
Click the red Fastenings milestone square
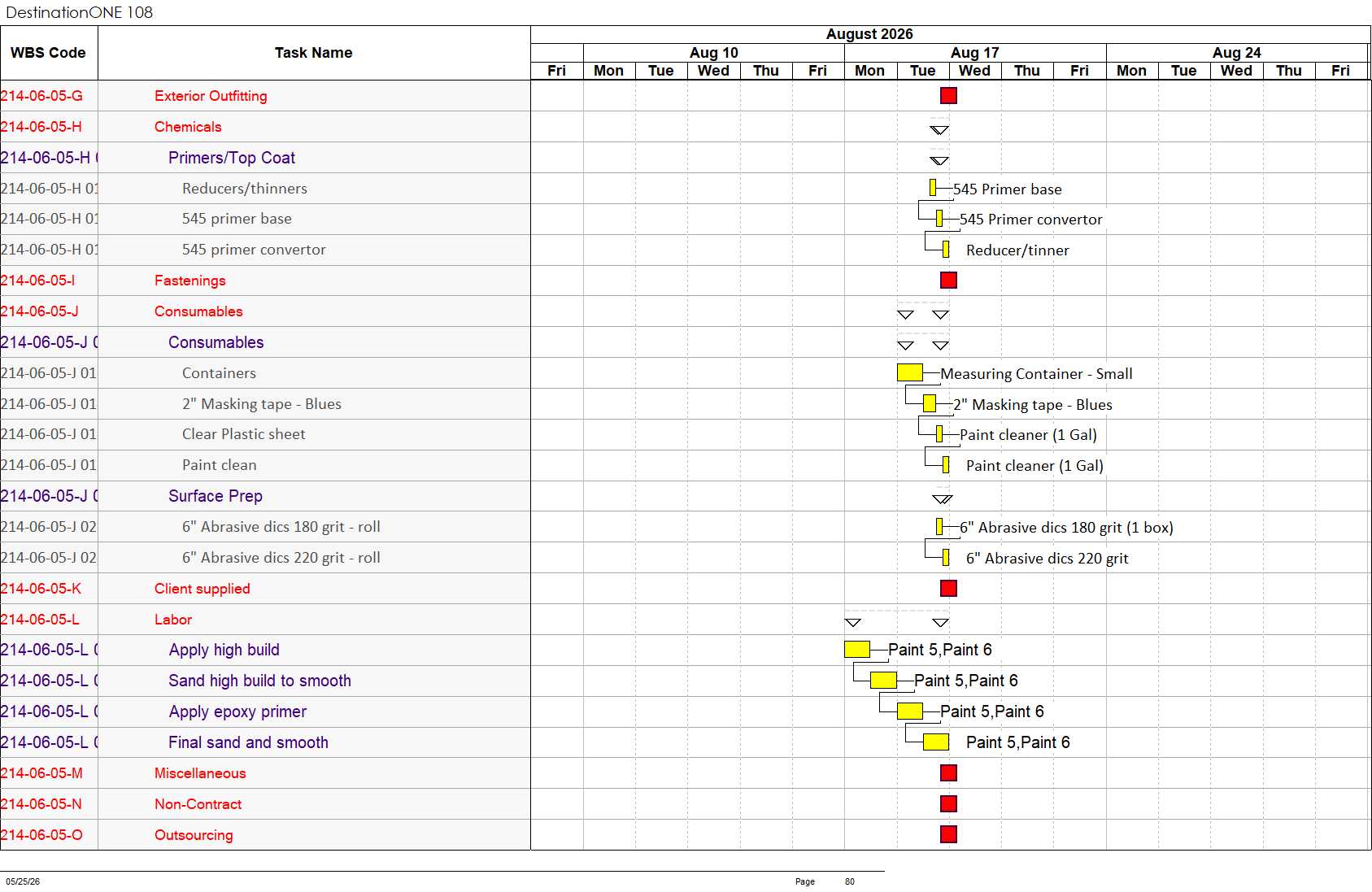pos(948,281)
